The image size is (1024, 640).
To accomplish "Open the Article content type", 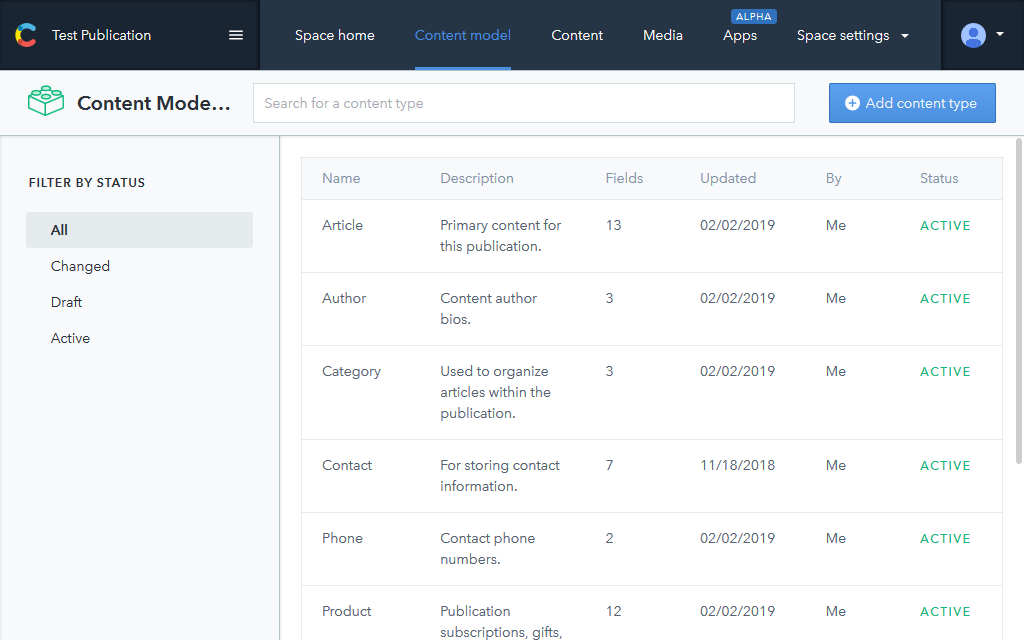I will [x=343, y=225].
